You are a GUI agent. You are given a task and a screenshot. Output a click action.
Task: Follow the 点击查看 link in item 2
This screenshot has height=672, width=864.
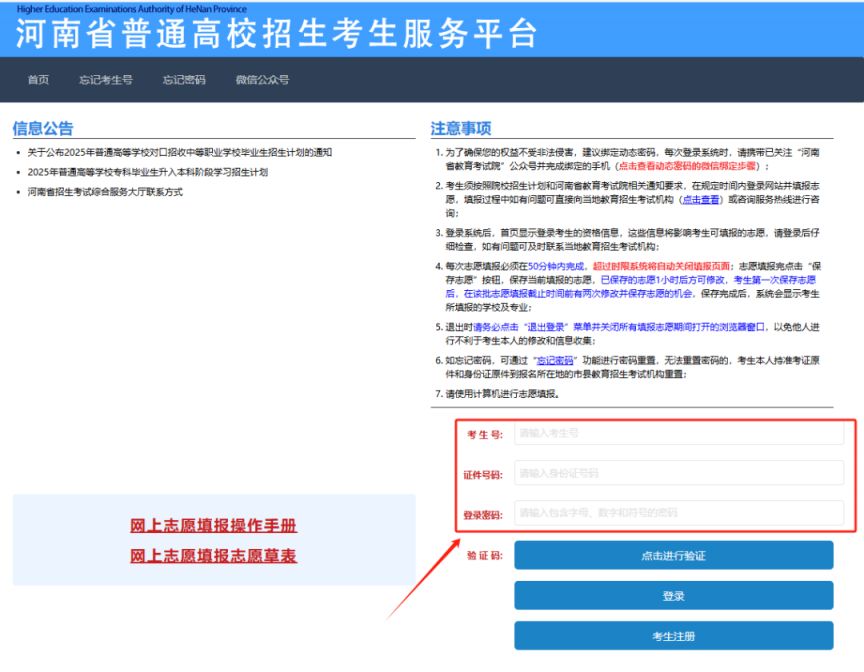tap(701, 199)
